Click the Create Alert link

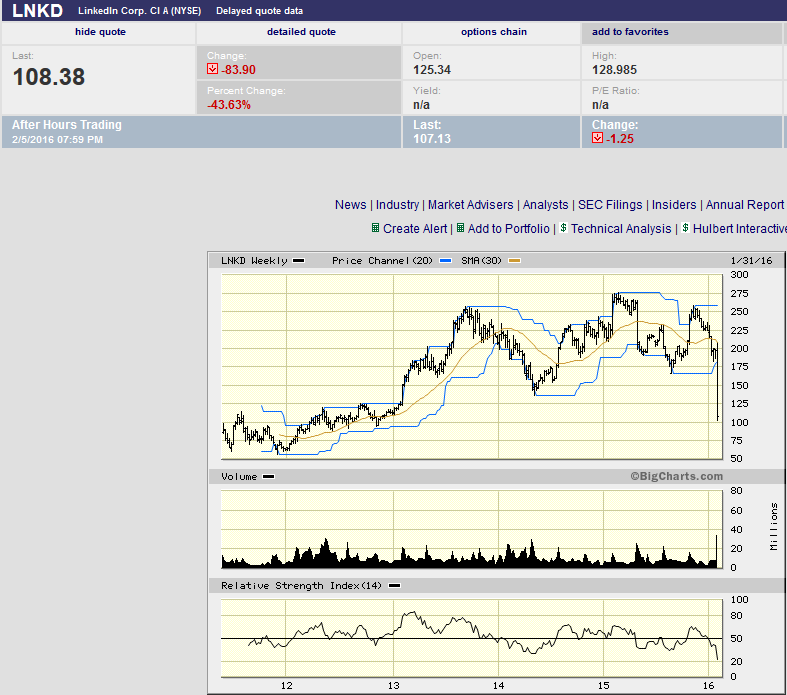(x=415, y=228)
